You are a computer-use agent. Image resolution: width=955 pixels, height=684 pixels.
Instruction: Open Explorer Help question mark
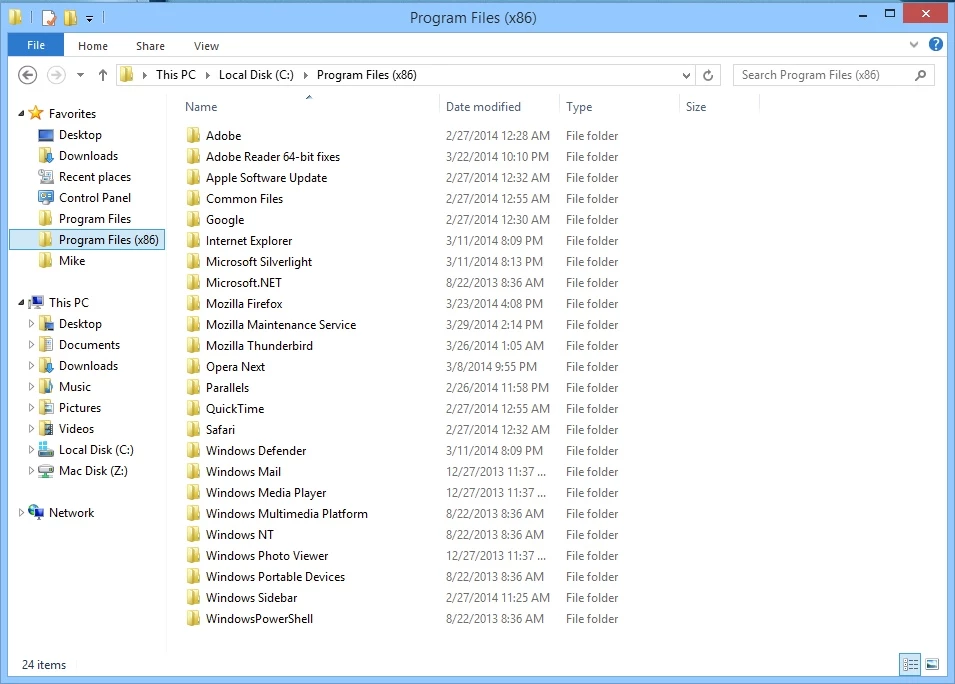point(936,44)
